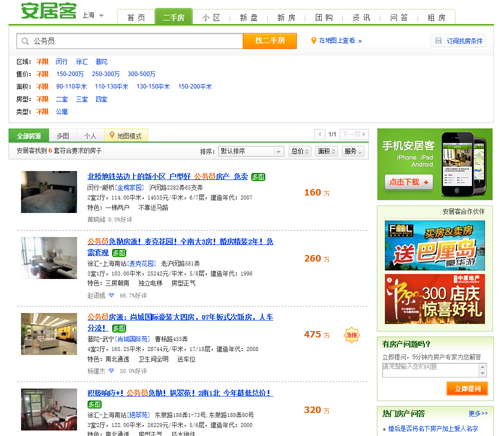Open the first listing's bedroom thumbnail
Screen dimensions: 500x436
[x=49, y=192]
